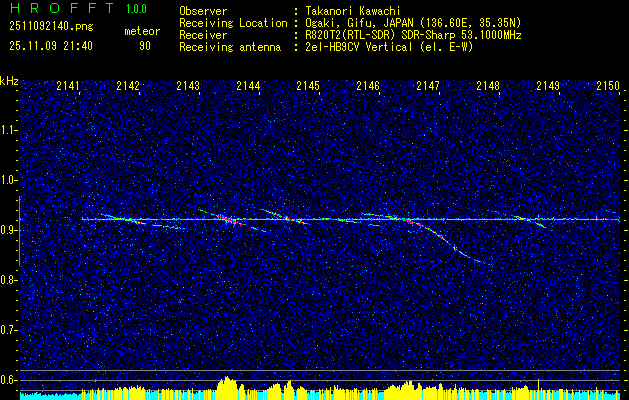Click the Receiving antenna label
Image resolution: width=629 pixels, height=400 pixels.
[230, 47]
